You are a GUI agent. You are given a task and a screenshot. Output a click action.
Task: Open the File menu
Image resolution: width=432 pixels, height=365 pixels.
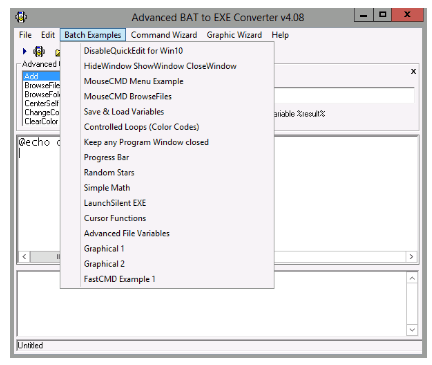tap(25, 35)
